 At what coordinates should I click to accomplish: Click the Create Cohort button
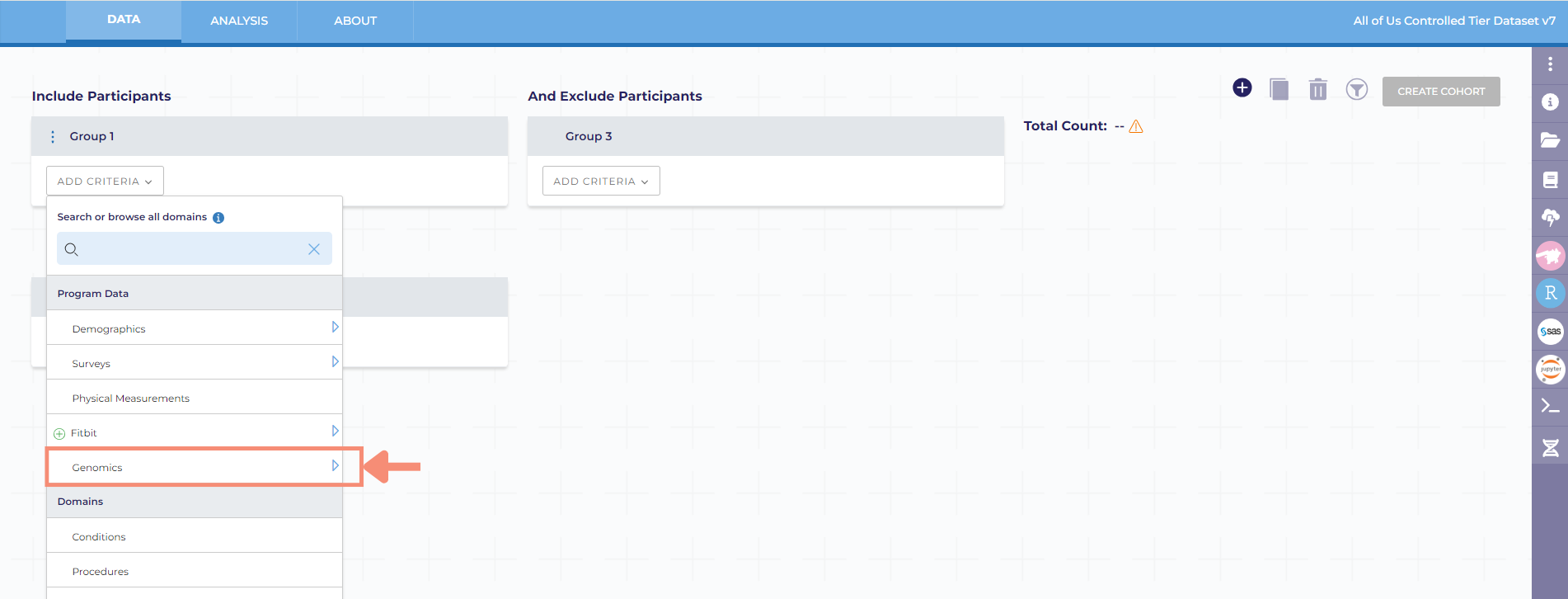(x=1441, y=92)
